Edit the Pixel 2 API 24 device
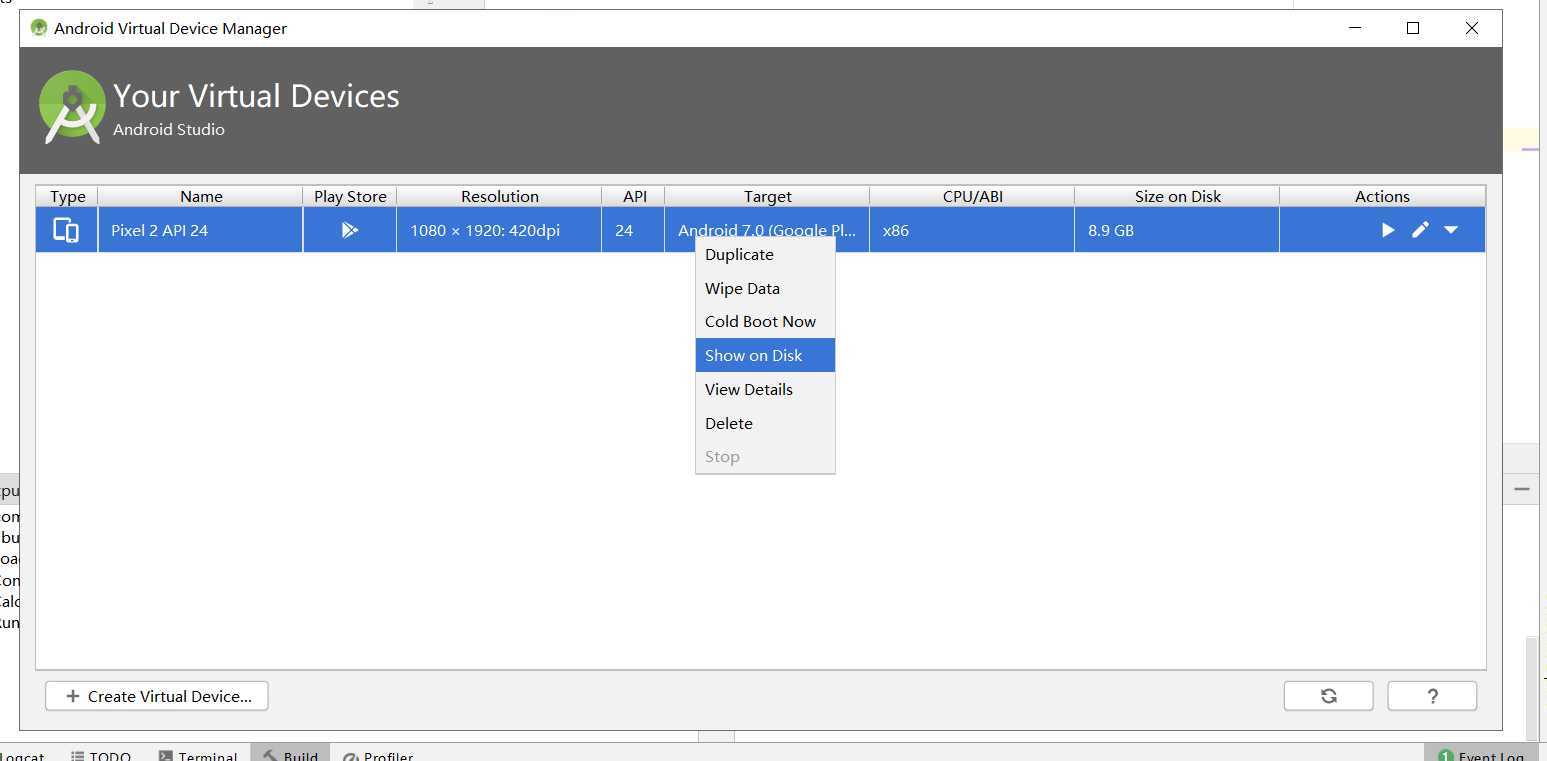 1420,230
